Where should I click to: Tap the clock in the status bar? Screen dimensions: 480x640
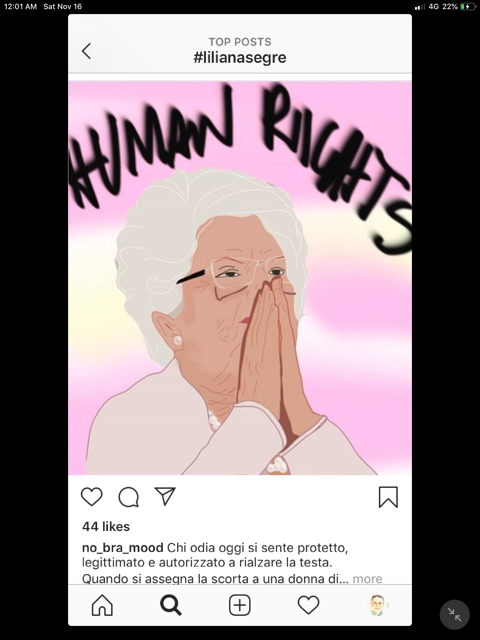[20, 7]
